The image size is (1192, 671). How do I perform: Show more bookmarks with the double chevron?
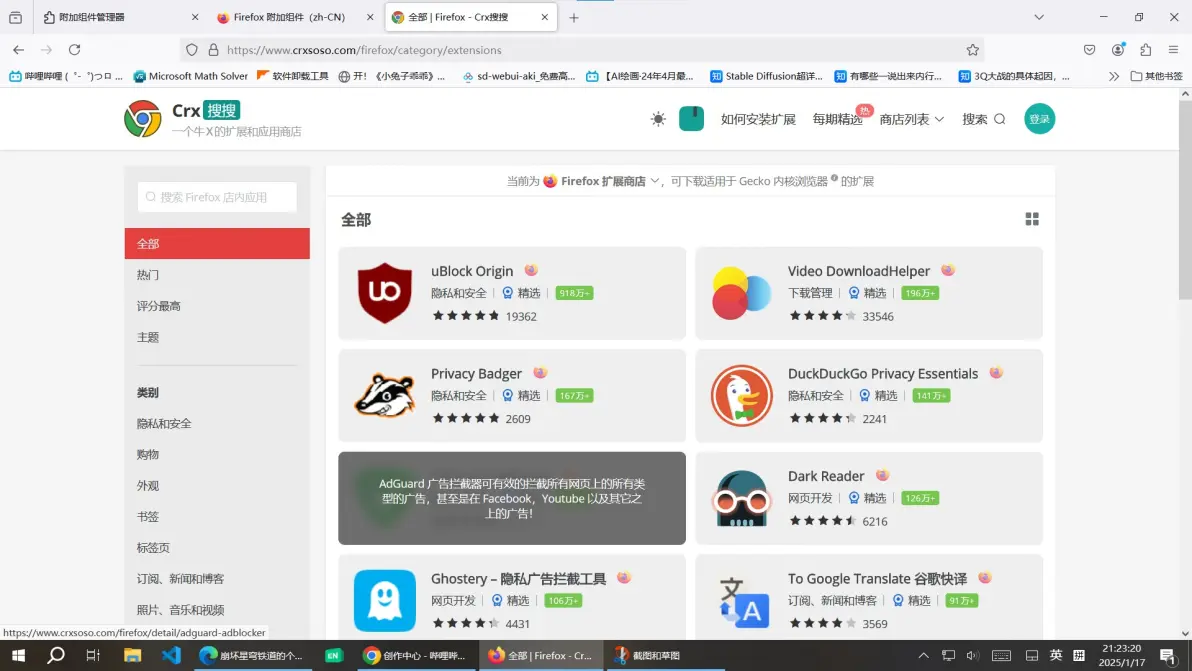click(1114, 76)
